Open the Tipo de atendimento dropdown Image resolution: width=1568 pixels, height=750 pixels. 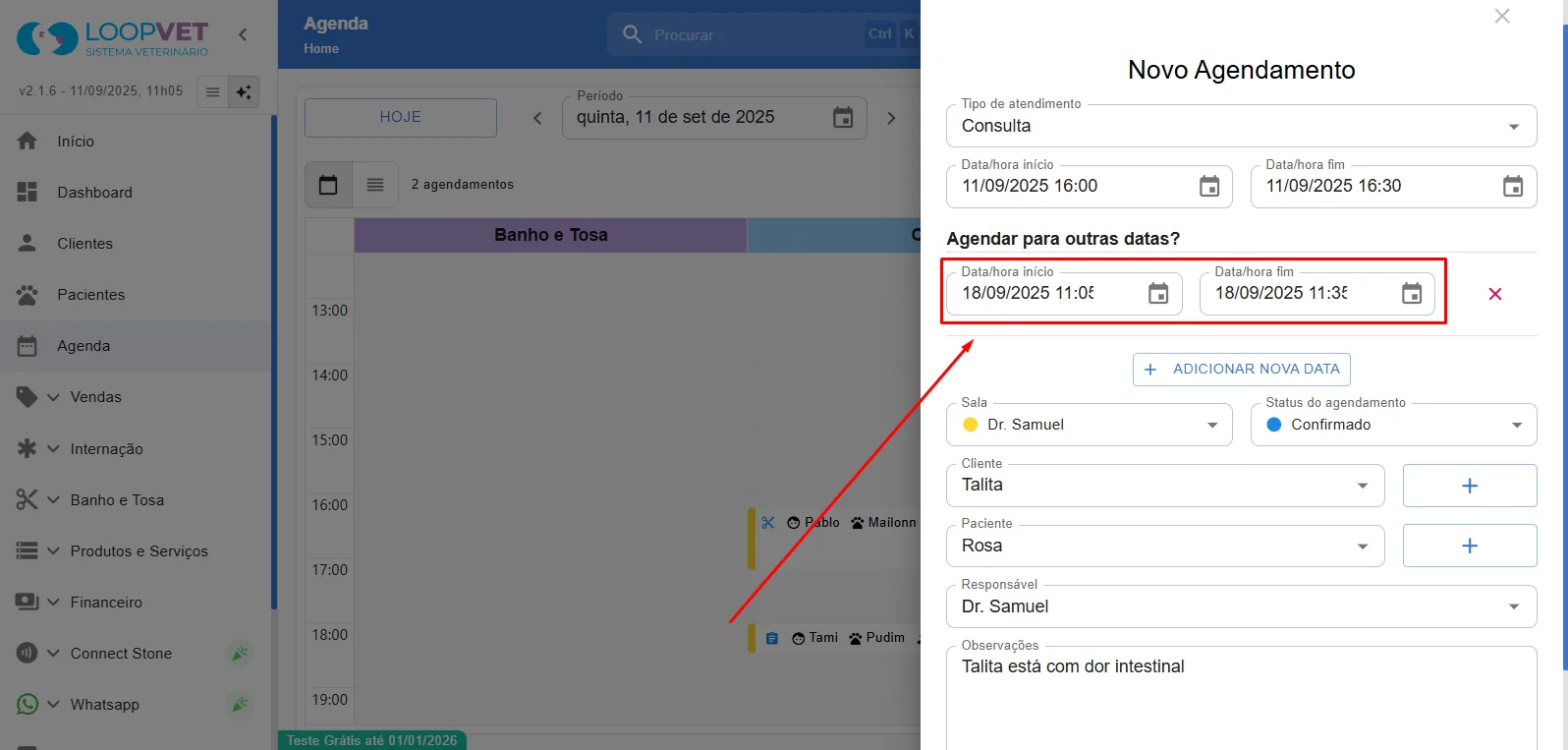point(1242,127)
